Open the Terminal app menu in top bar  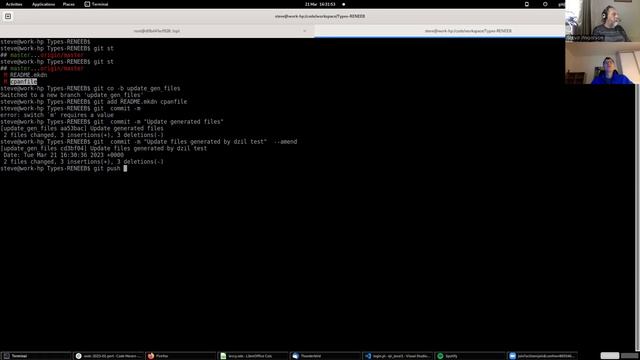tap(96, 4)
